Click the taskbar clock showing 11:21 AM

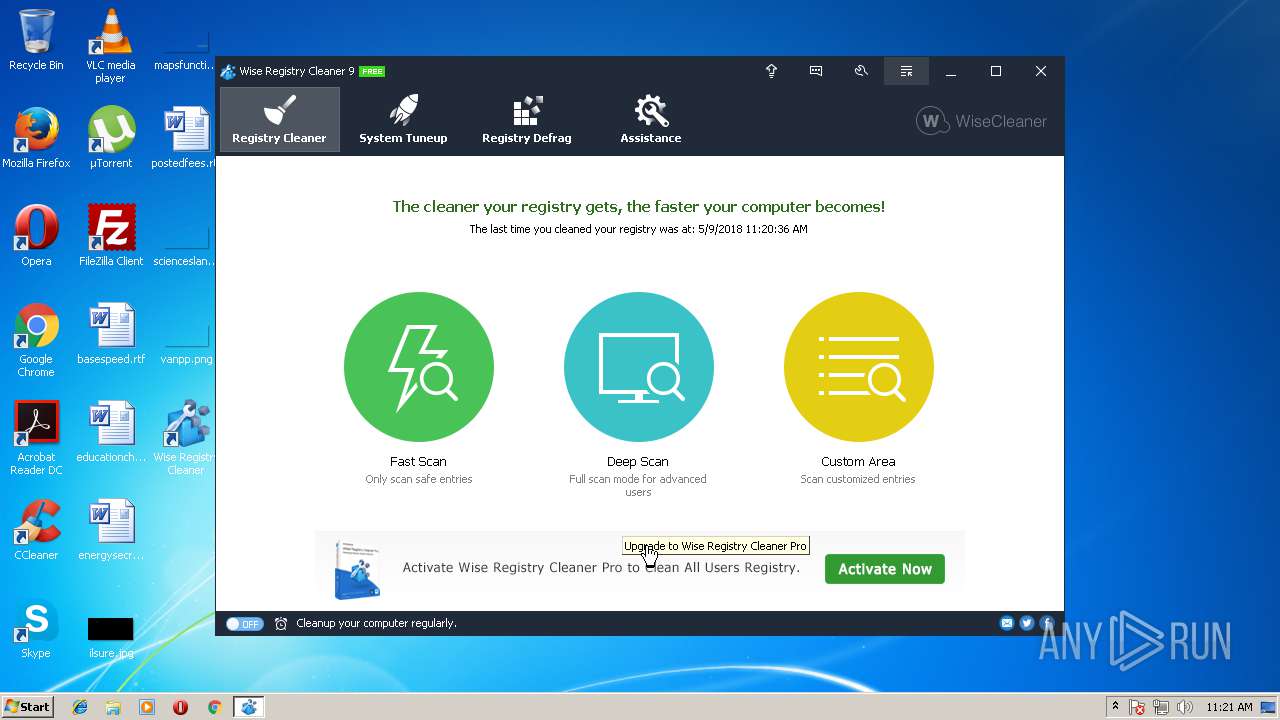pos(1228,707)
